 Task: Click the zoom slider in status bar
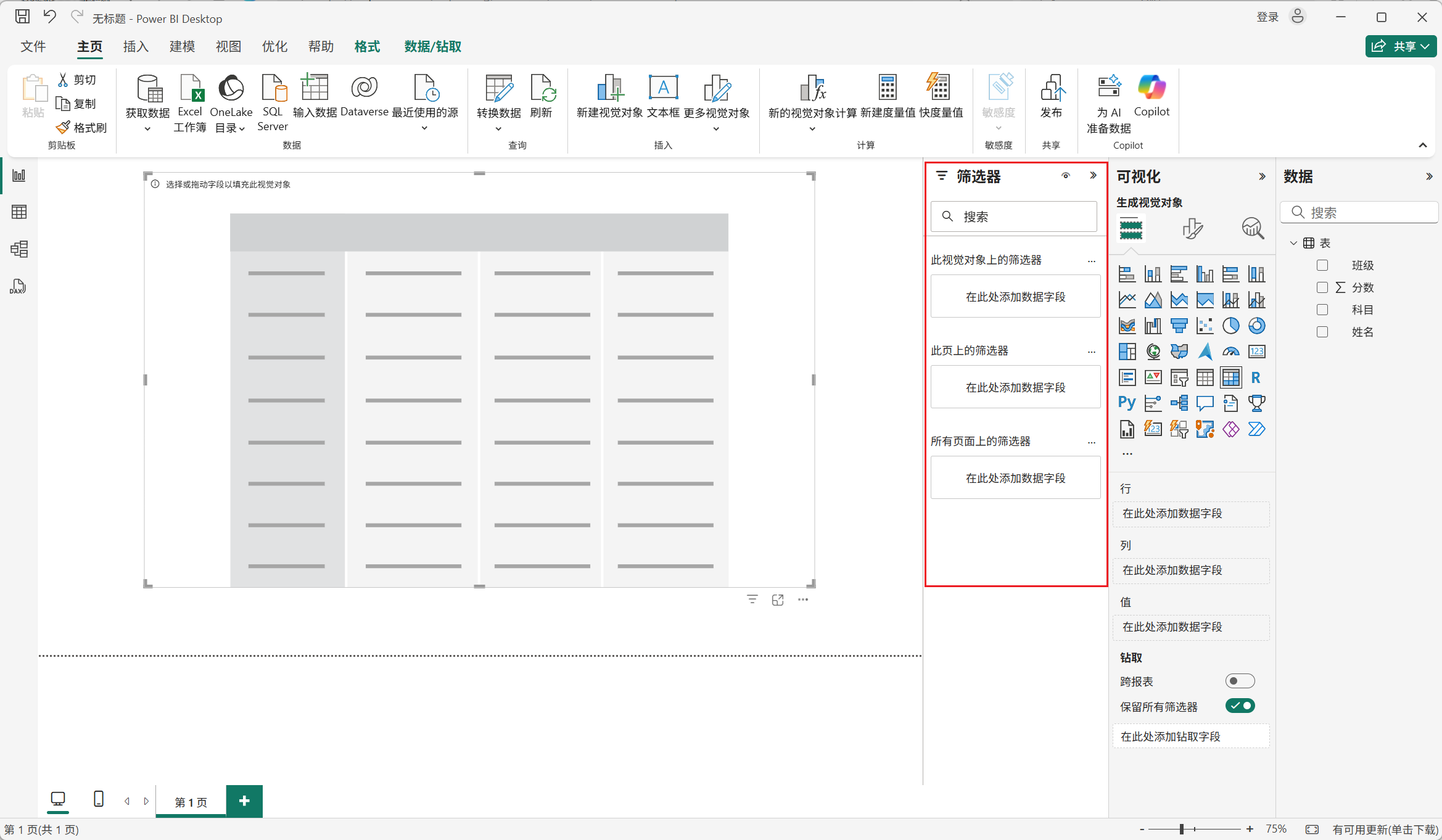click(1182, 830)
